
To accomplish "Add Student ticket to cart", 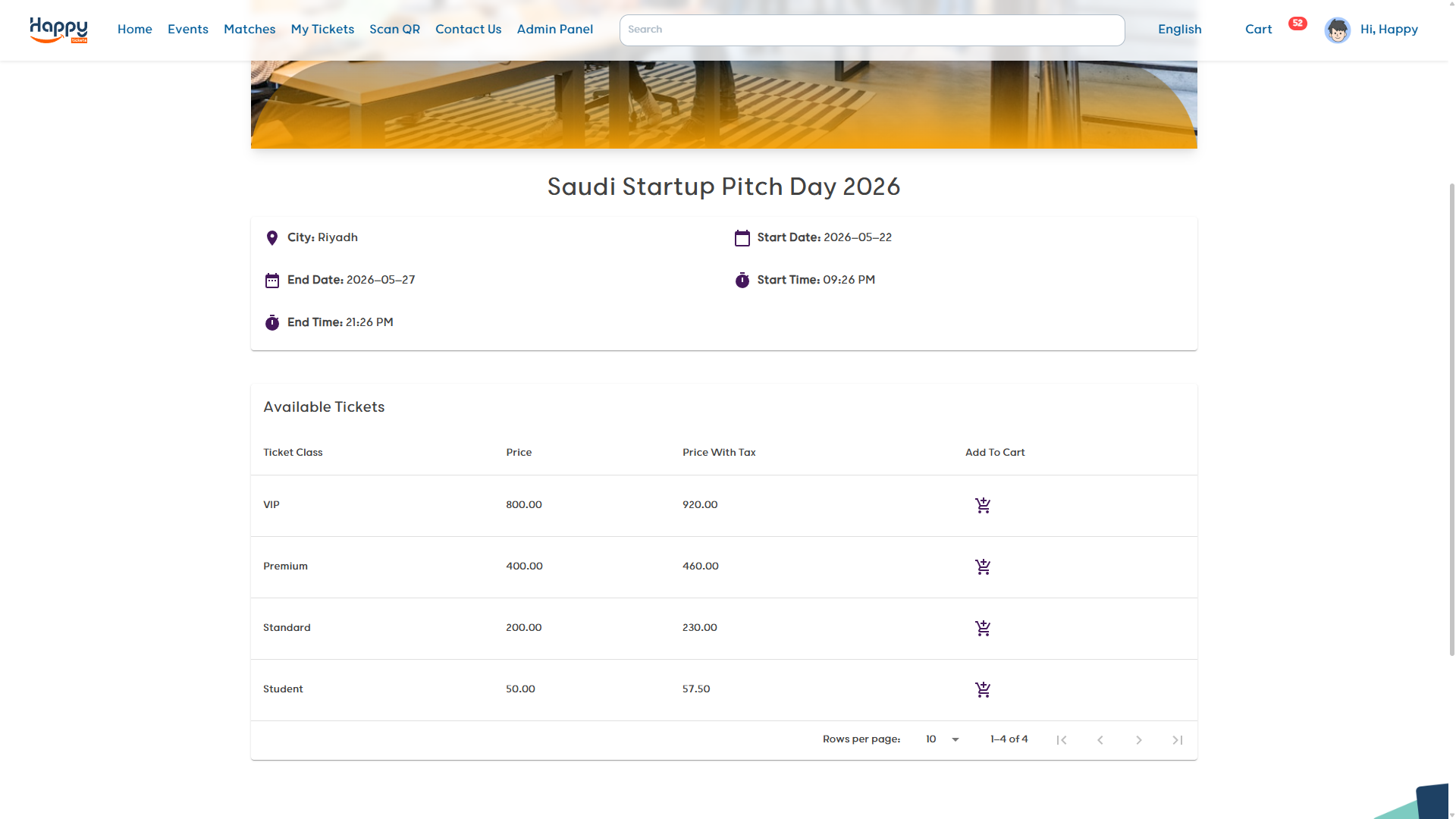I will click(983, 690).
